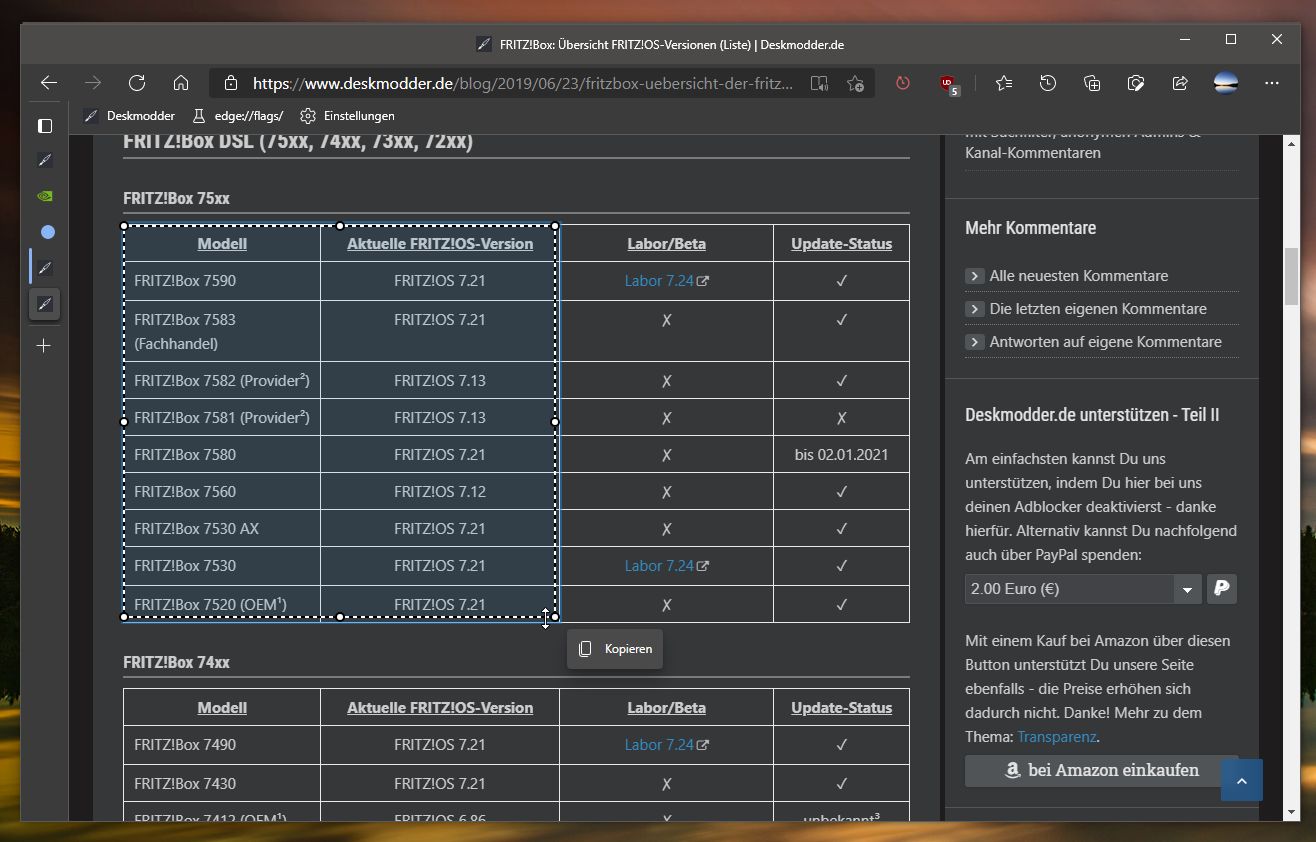Open Antworten auf eigene Kommentare

[x=1105, y=342]
